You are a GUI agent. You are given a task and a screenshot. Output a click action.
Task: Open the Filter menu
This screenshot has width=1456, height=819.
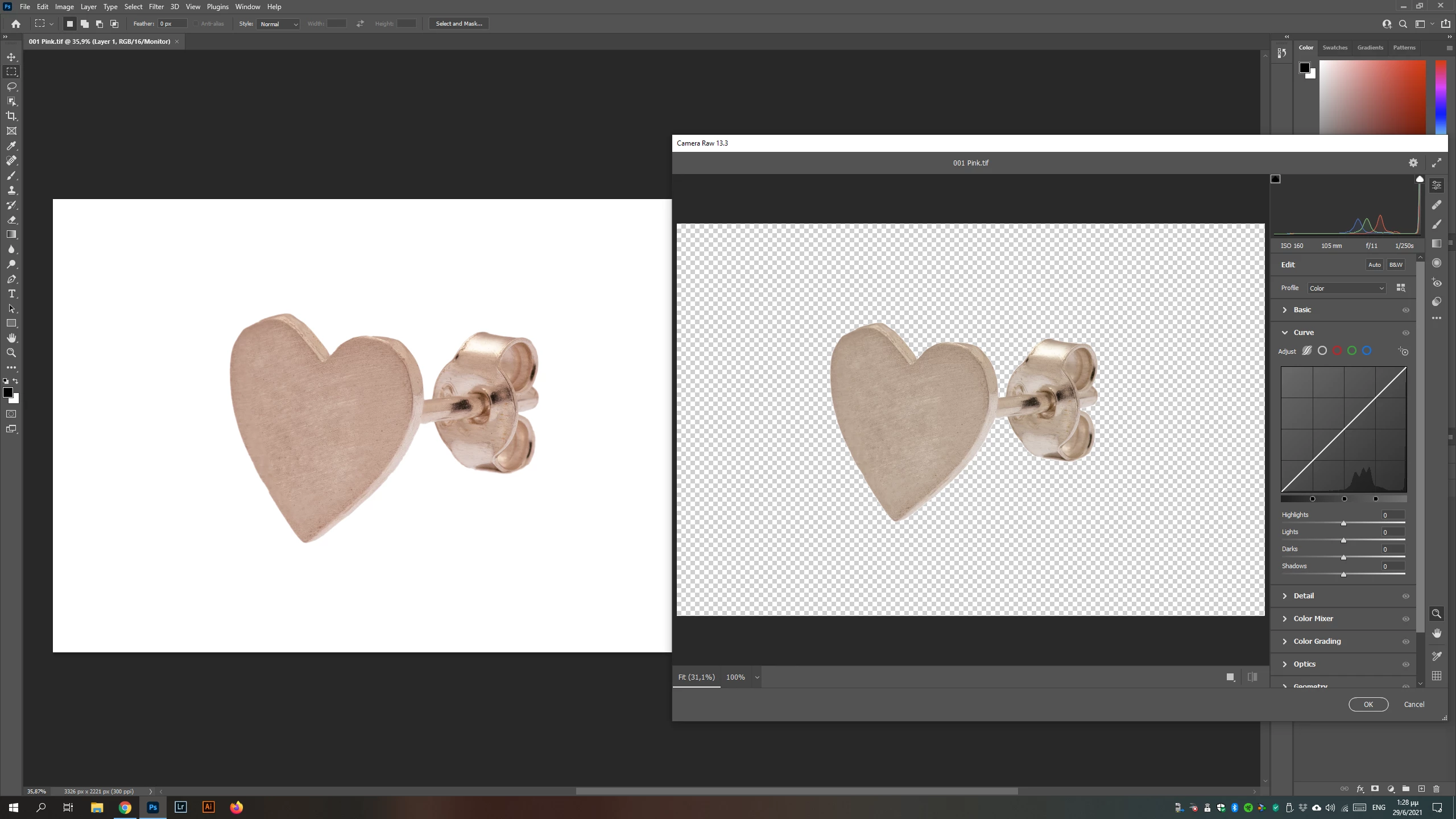coord(156,7)
